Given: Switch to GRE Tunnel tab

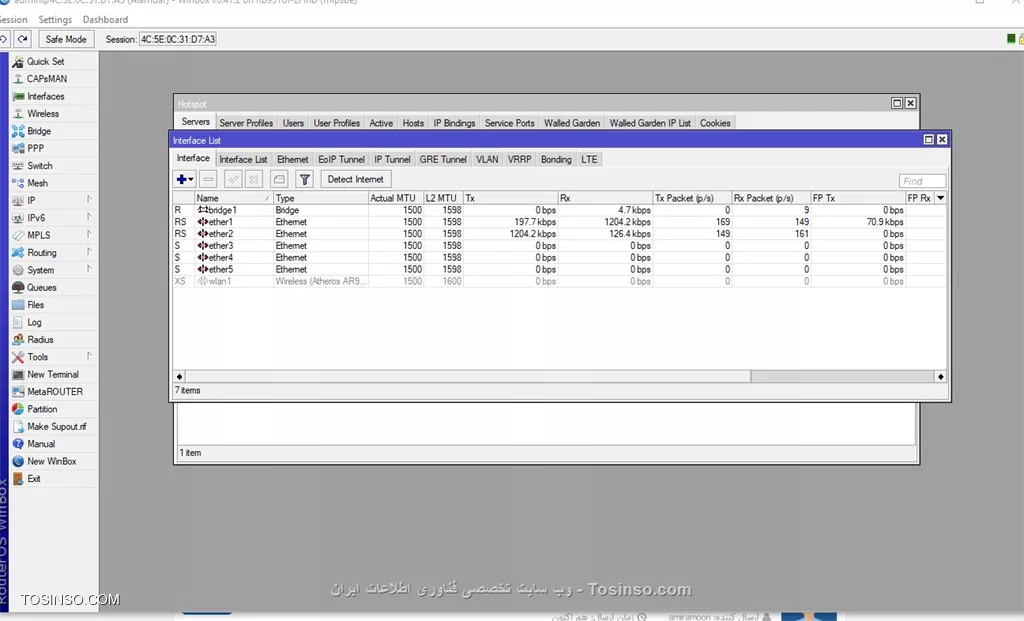Looking at the screenshot, I should [443, 159].
